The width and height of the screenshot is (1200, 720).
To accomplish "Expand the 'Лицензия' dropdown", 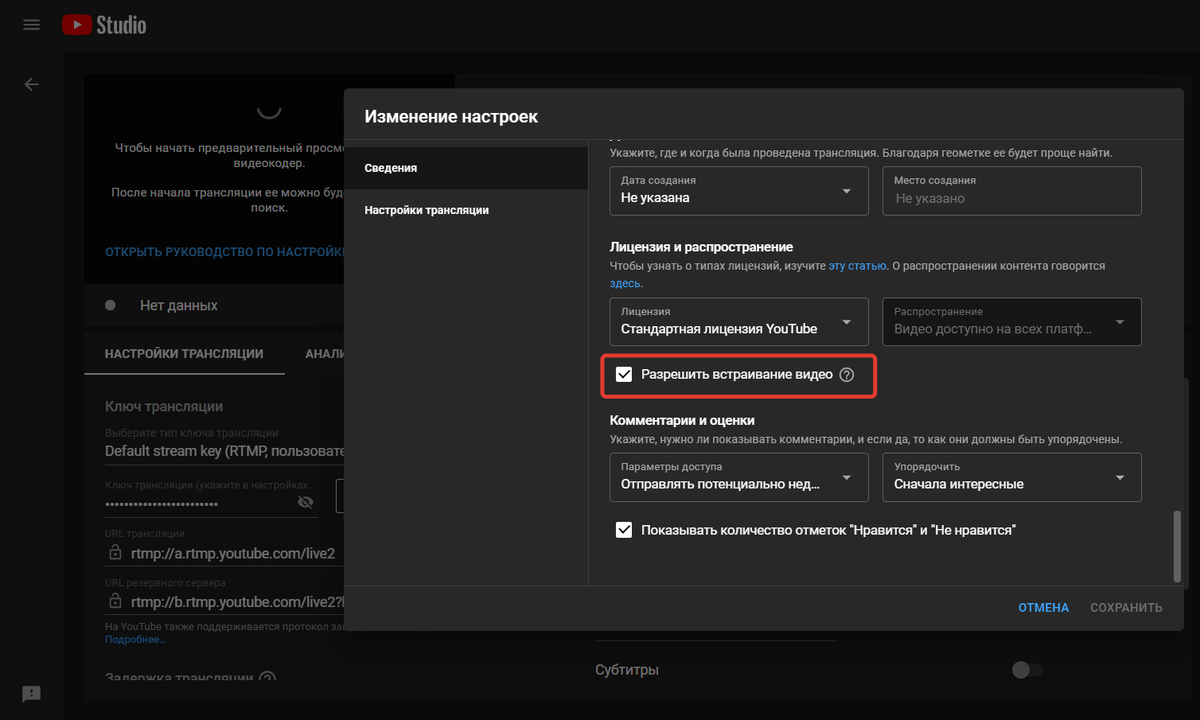I will click(739, 322).
